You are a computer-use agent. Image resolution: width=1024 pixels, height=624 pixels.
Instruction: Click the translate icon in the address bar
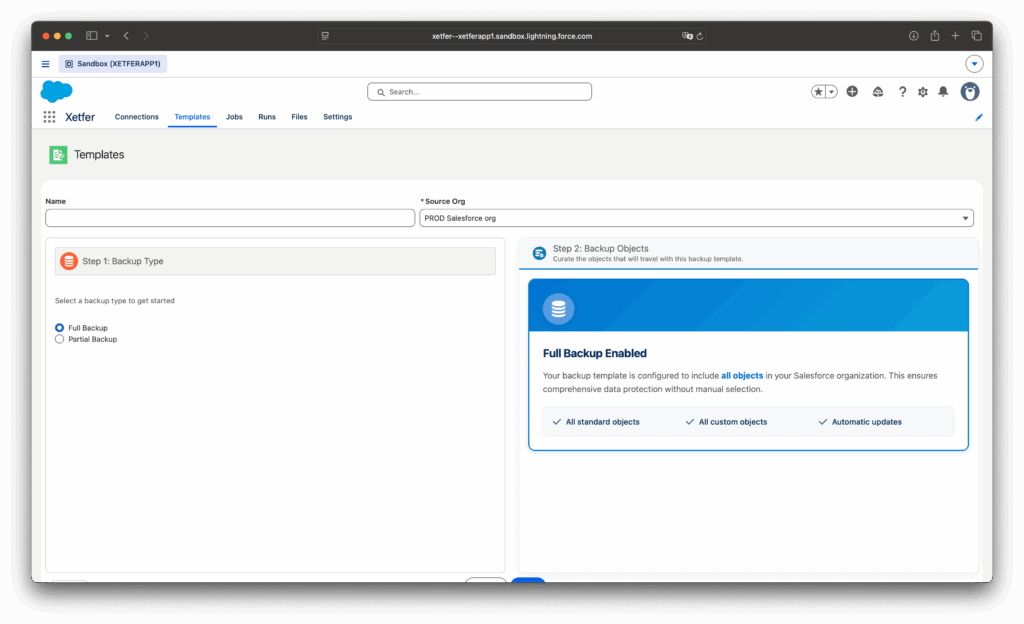pyautogui.click(x=687, y=36)
